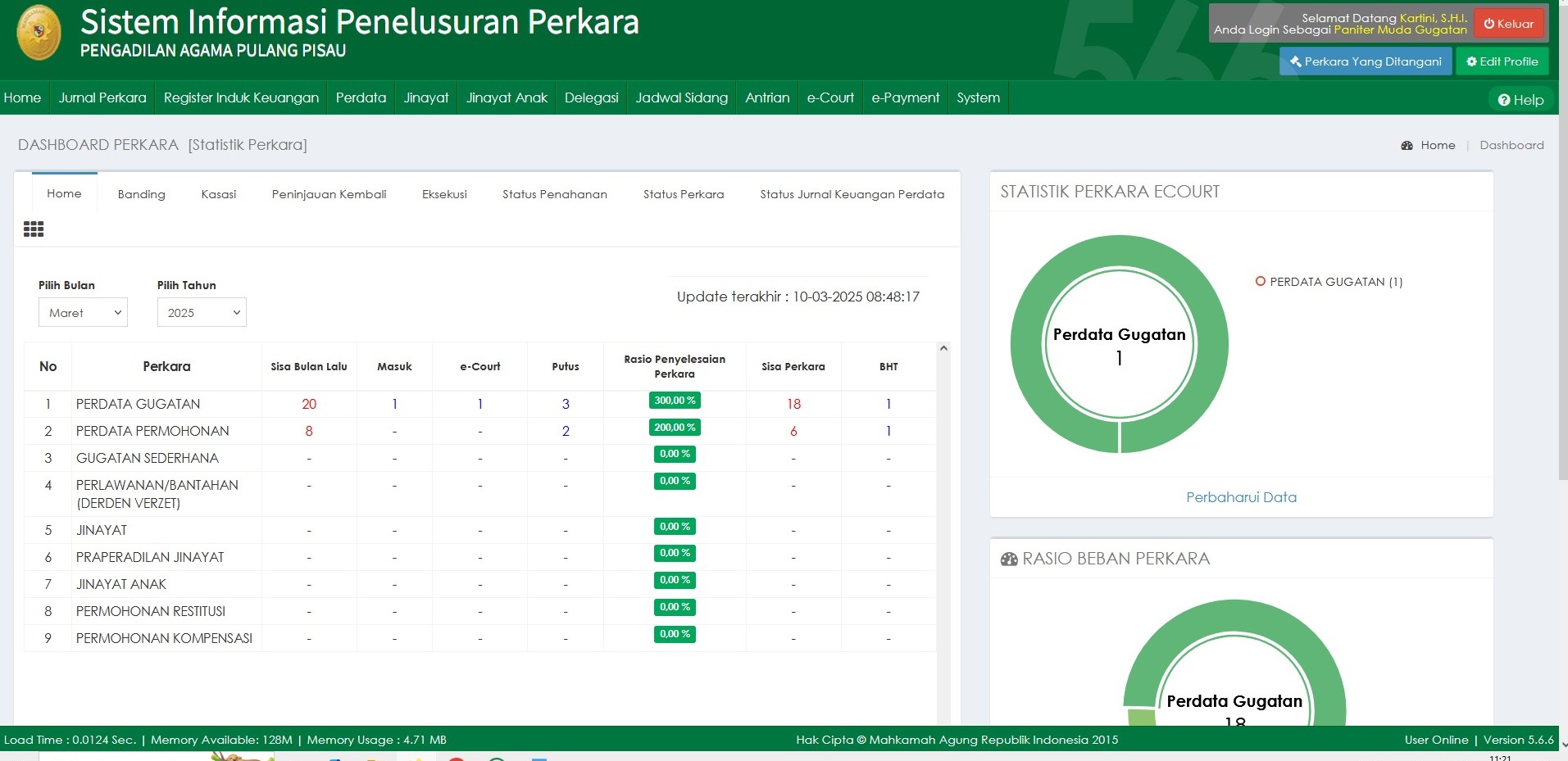Click the Perbaharui Data link
The height and width of the screenshot is (761, 1568).
tap(1241, 497)
